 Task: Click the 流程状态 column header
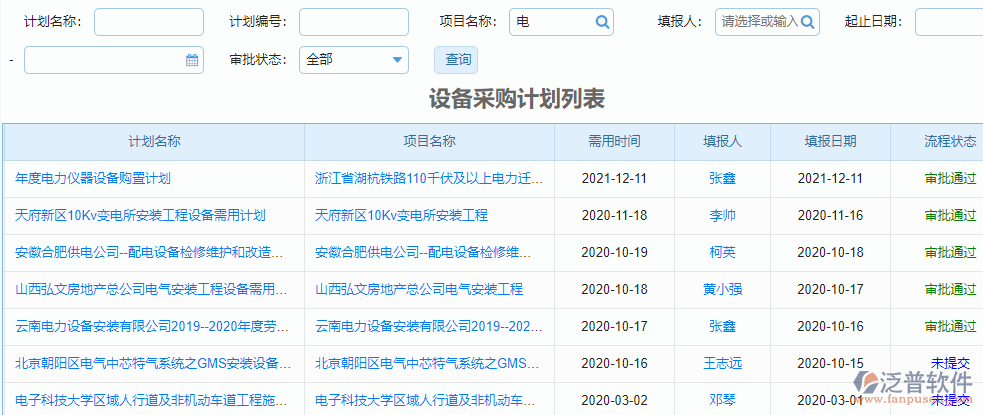pos(937,141)
